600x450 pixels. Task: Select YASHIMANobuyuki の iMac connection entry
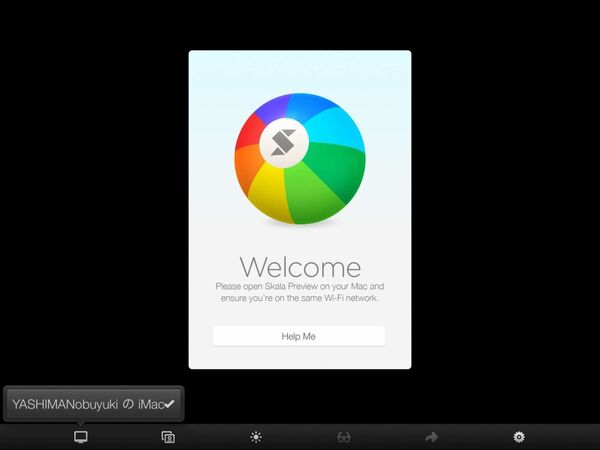click(94, 404)
